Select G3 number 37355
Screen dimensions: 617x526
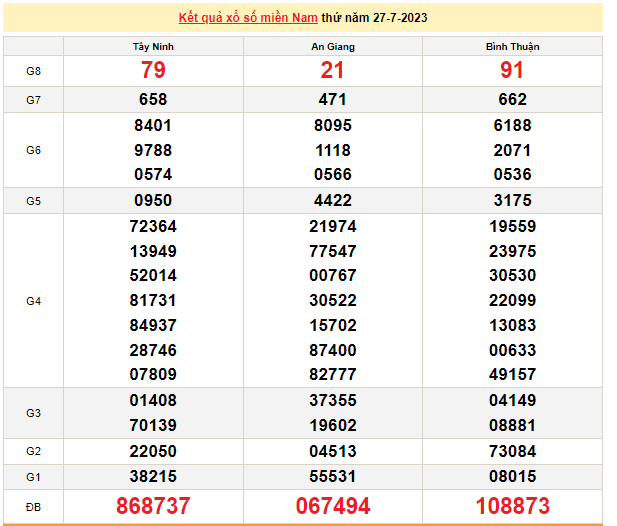click(x=333, y=400)
